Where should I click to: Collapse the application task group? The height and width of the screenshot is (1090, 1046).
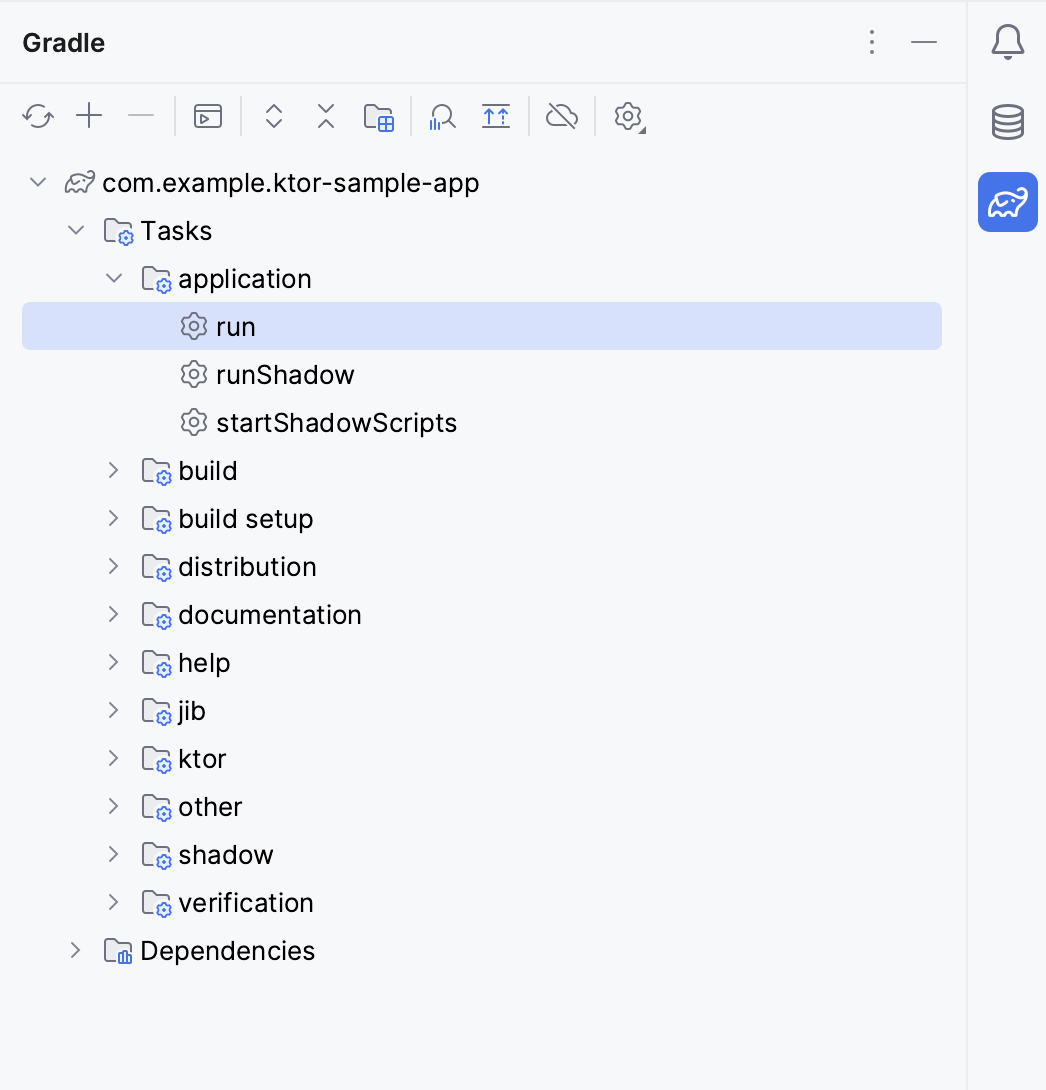(x=114, y=278)
